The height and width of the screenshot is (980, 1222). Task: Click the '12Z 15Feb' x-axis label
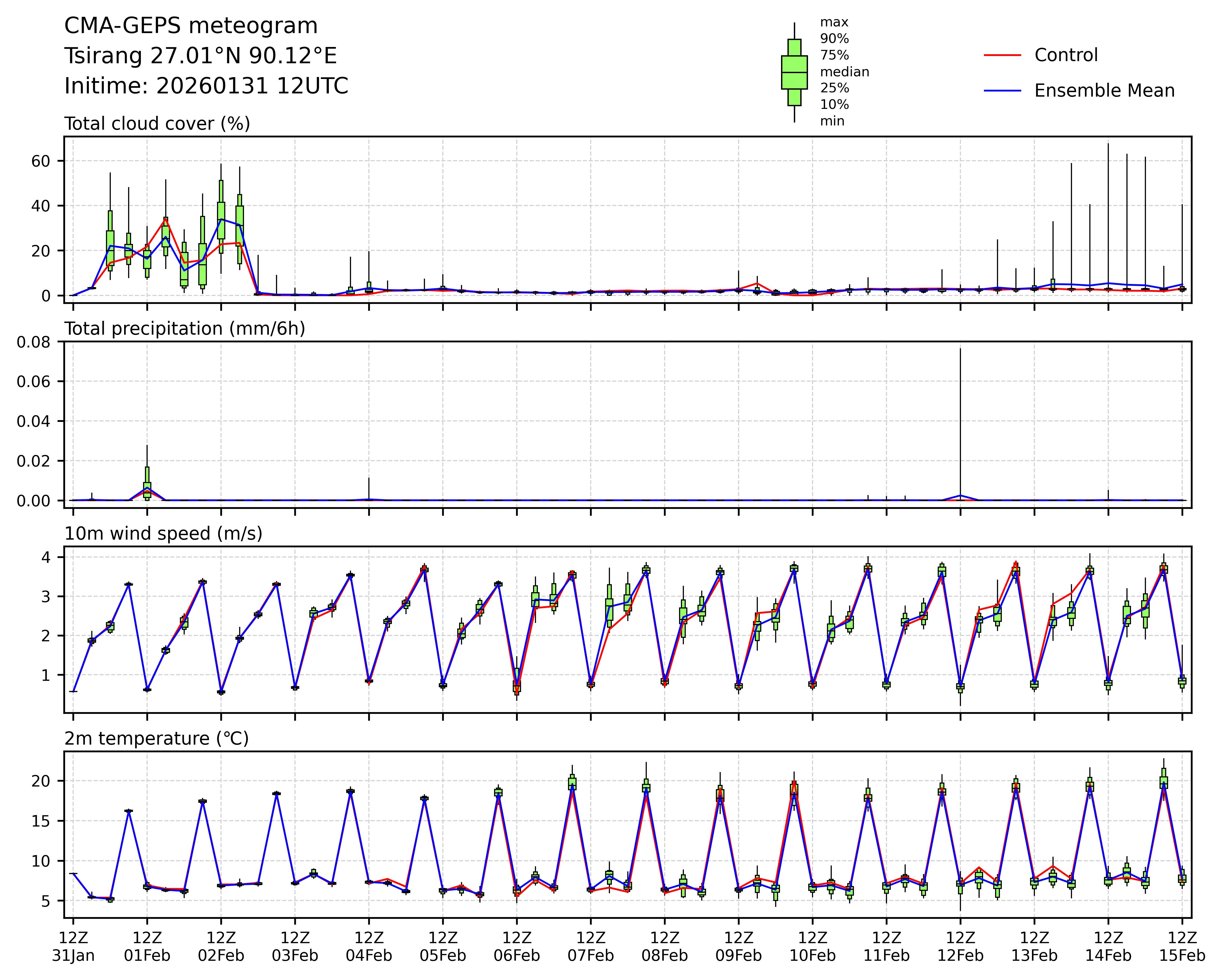tap(1182, 947)
